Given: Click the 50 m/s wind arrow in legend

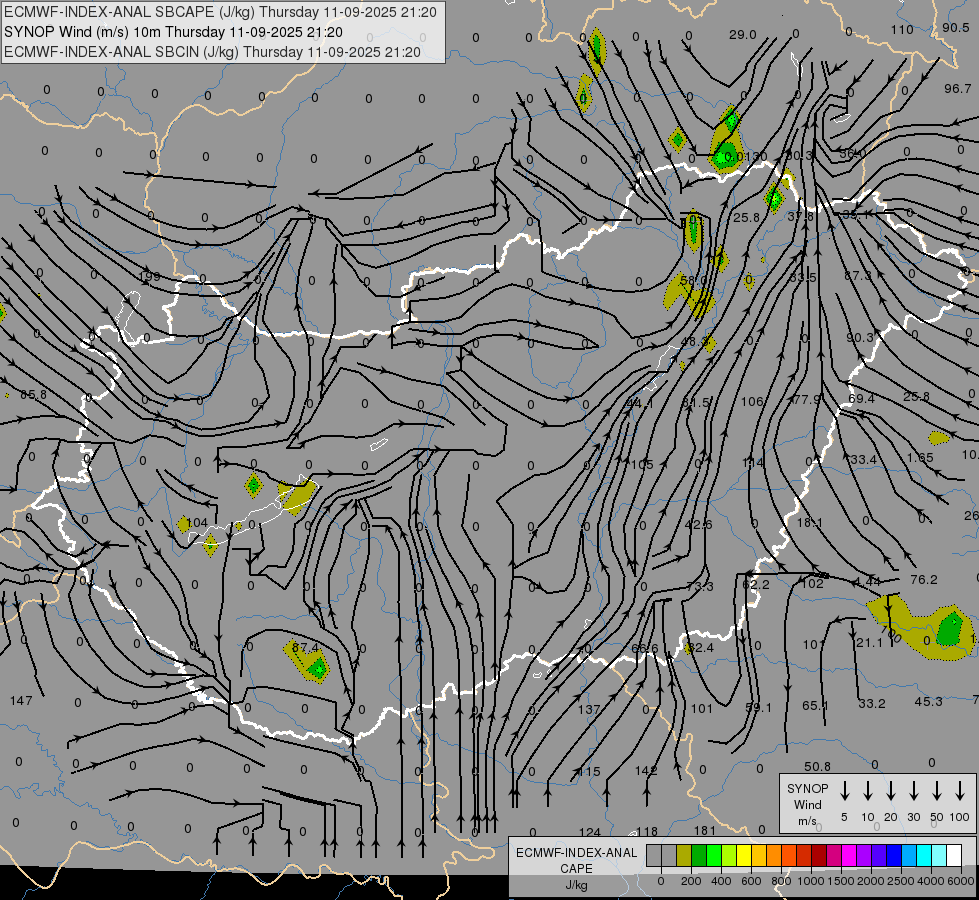Looking at the screenshot, I should (x=937, y=791).
